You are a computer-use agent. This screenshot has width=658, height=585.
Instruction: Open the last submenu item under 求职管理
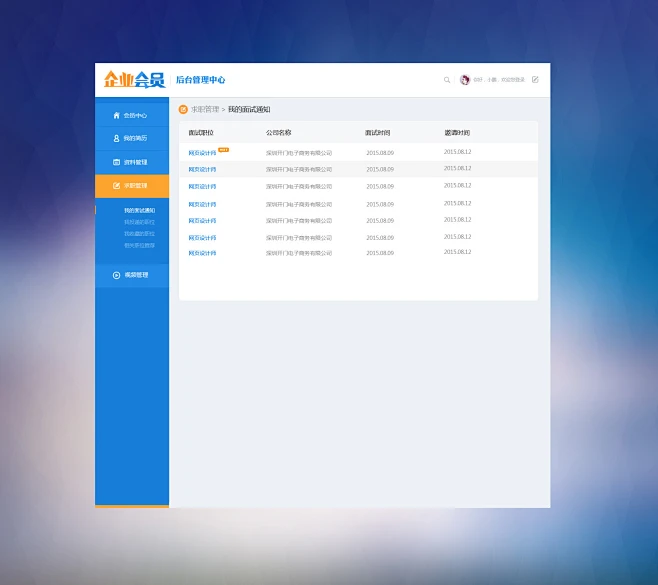point(139,245)
